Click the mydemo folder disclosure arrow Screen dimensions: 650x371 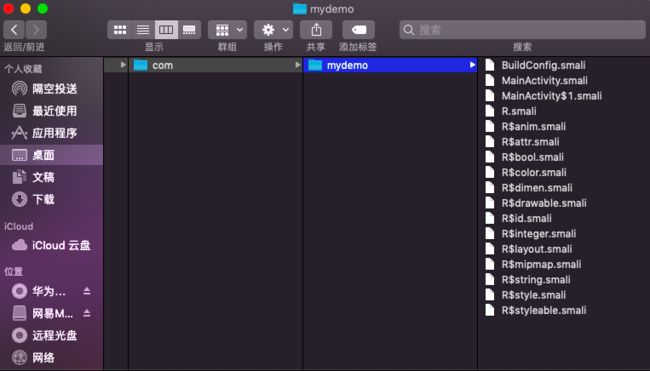coord(472,65)
